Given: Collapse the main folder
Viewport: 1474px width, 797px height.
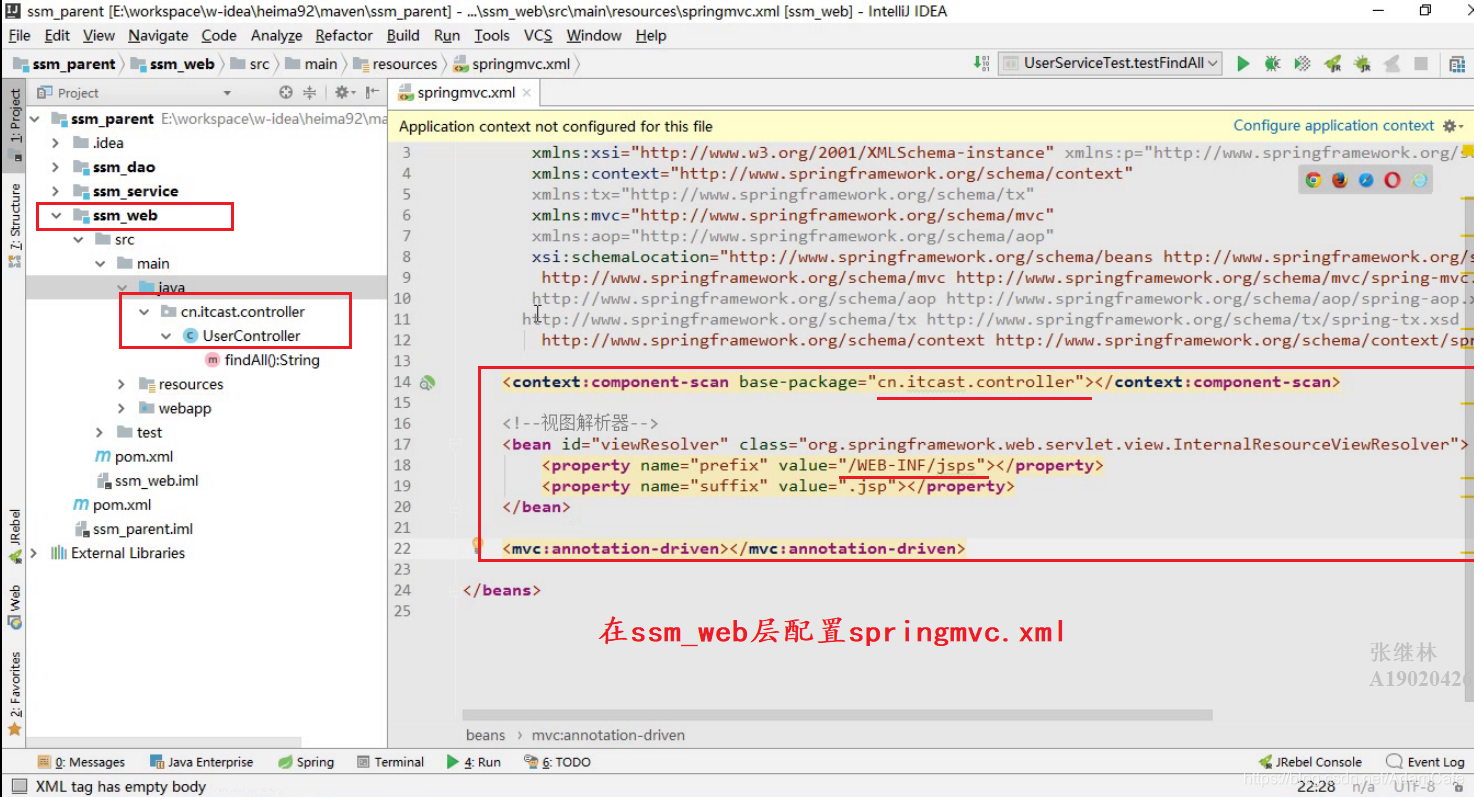Looking at the screenshot, I should pyautogui.click(x=100, y=263).
